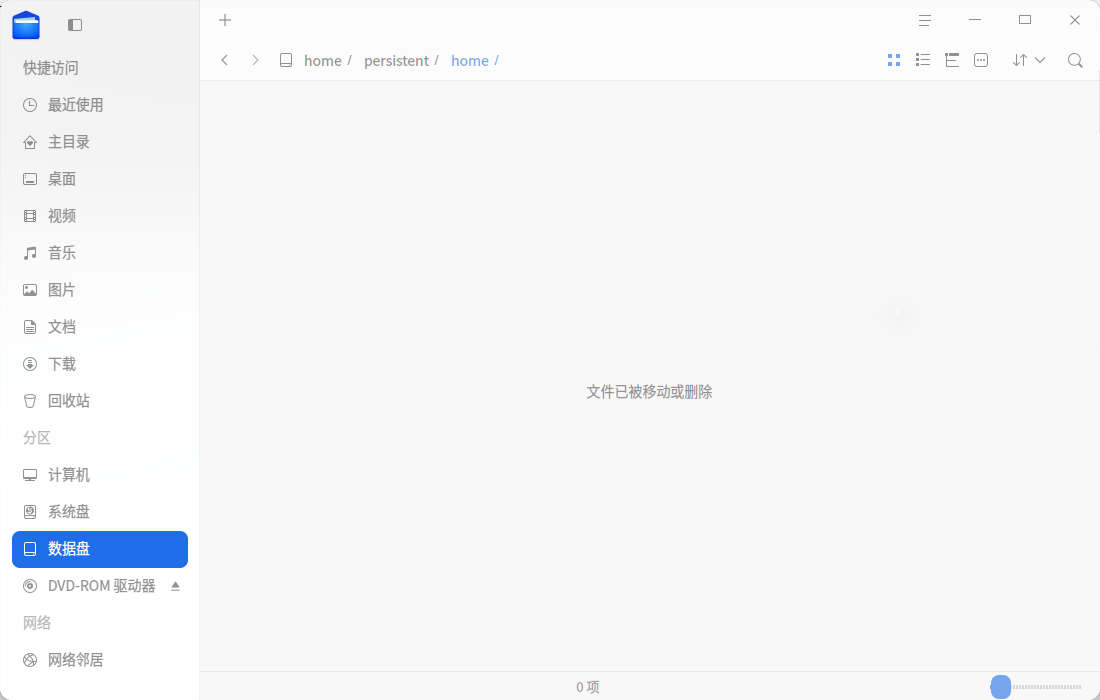The image size is (1100, 700).
Task: Click first home breadcrumb segment
Action: 323,61
